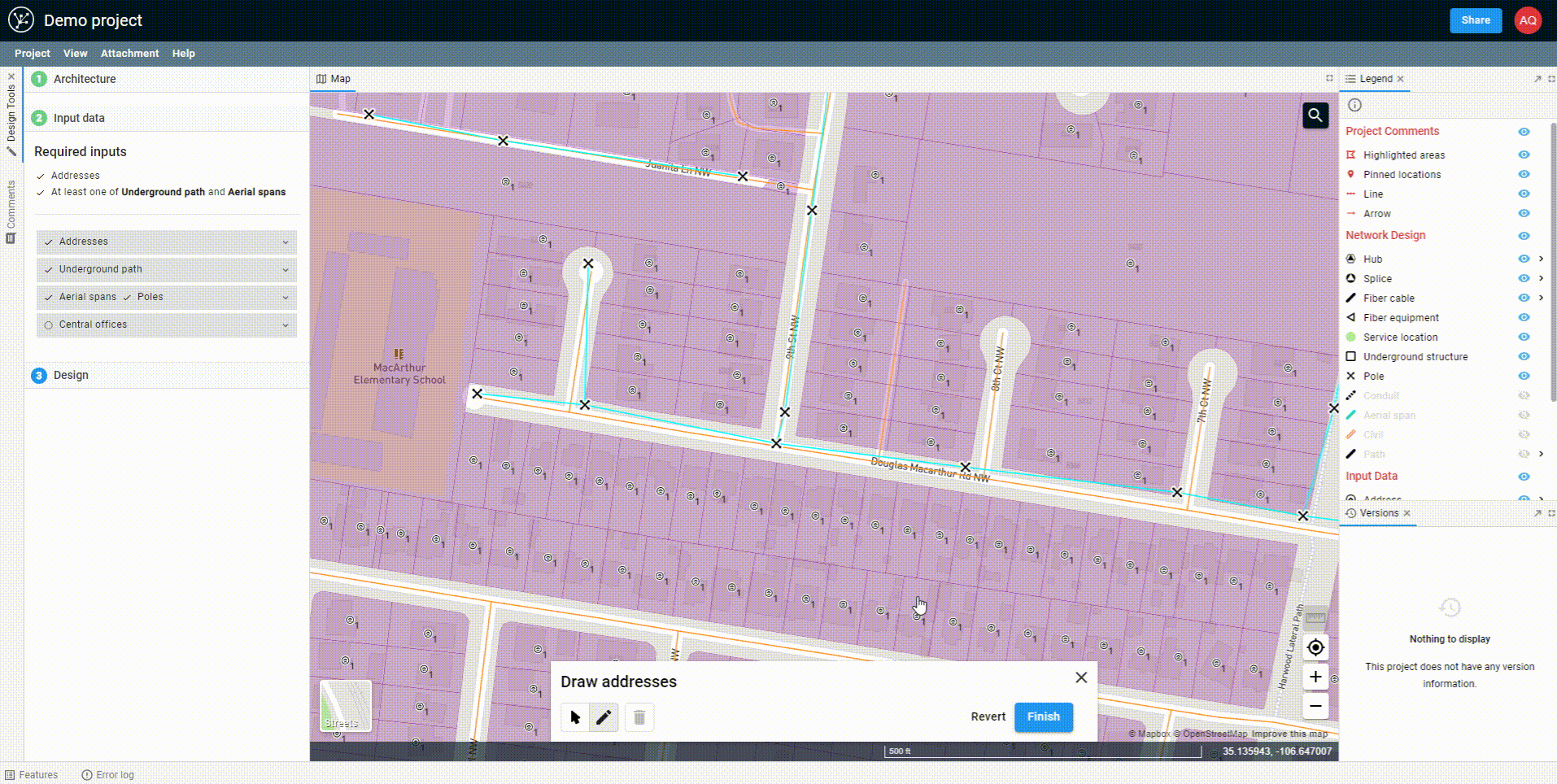
Task: Select the pencil draw tool
Action: point(604,717)
